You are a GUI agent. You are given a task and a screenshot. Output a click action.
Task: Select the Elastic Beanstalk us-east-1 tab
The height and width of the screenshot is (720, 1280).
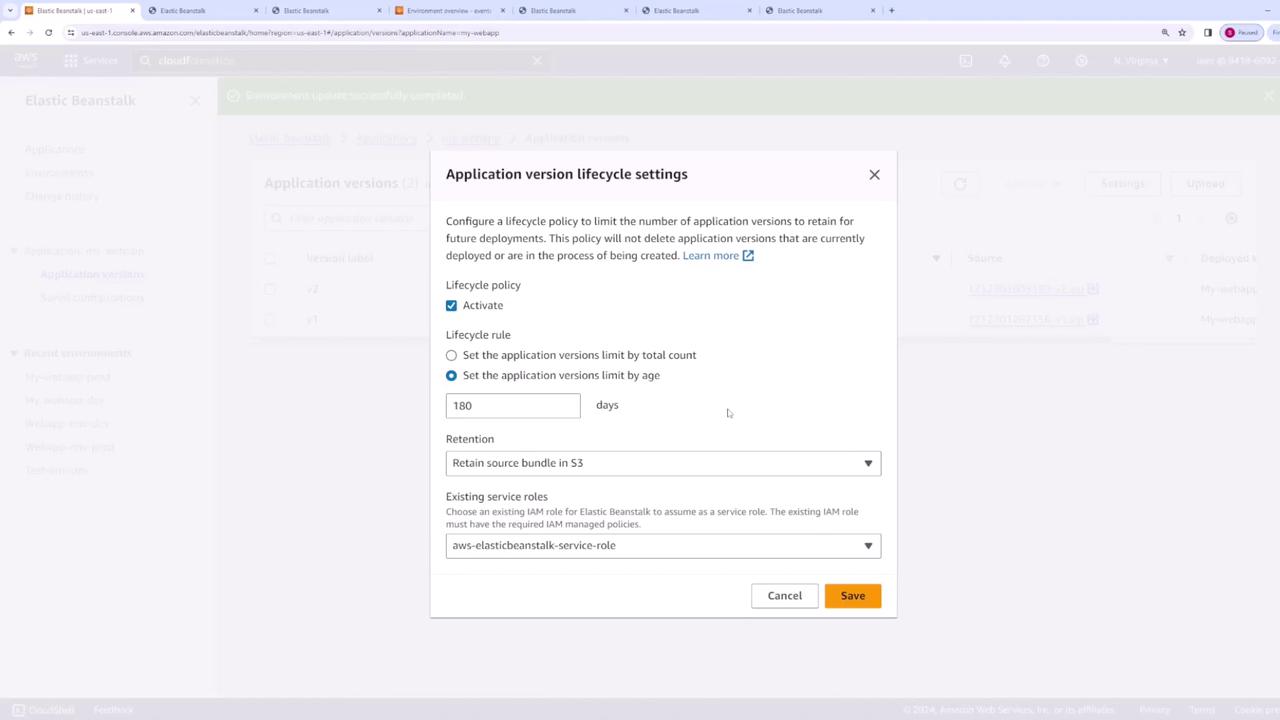pyautogui.click(x=74, y=11)
